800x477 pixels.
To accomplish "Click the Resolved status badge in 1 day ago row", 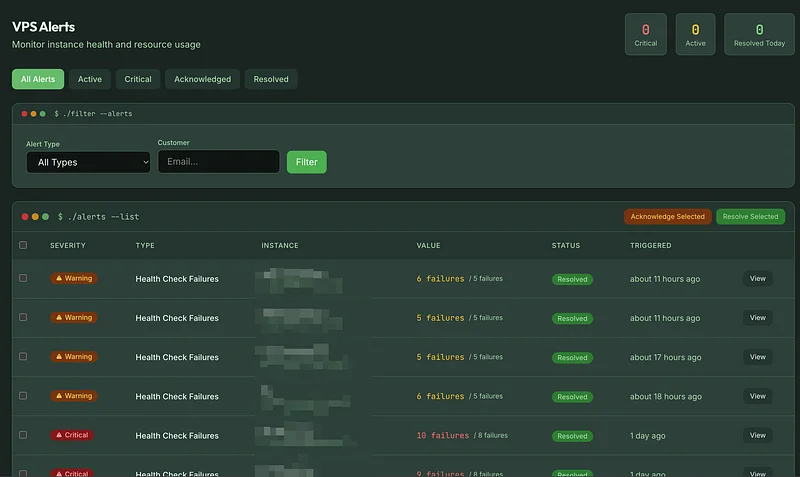I will click(572, 436).
